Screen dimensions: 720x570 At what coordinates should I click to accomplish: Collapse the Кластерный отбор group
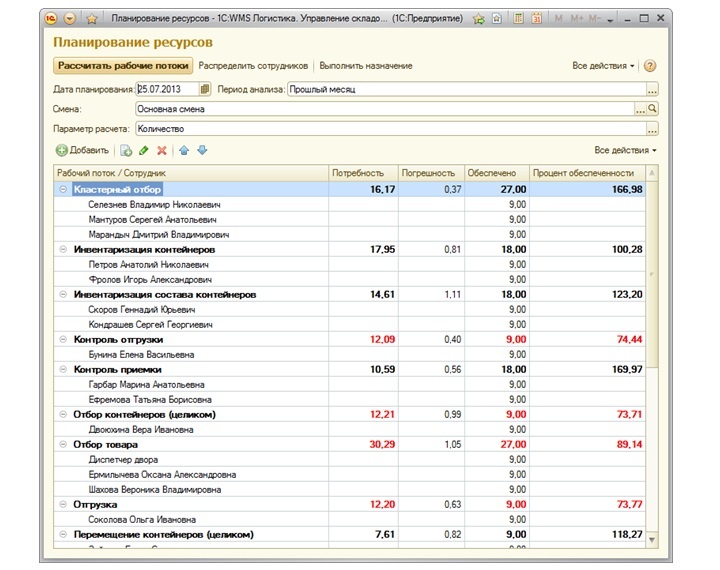point(63,189)
